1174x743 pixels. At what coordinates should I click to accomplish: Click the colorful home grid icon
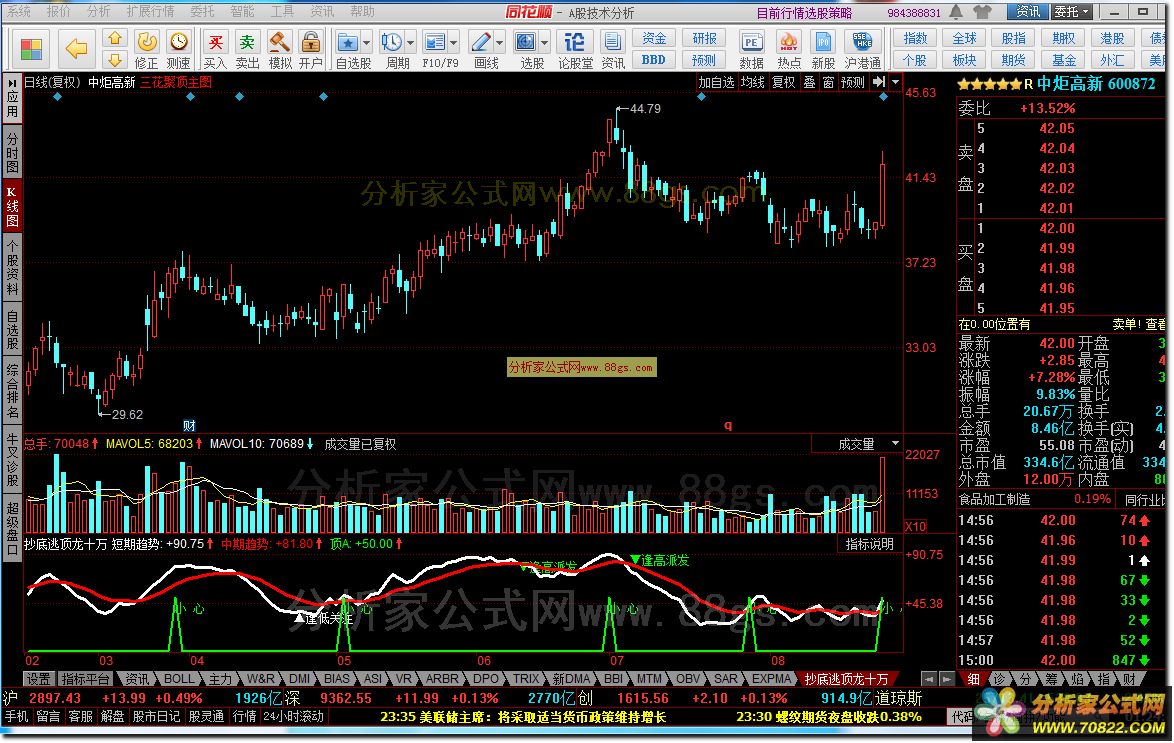31,49
